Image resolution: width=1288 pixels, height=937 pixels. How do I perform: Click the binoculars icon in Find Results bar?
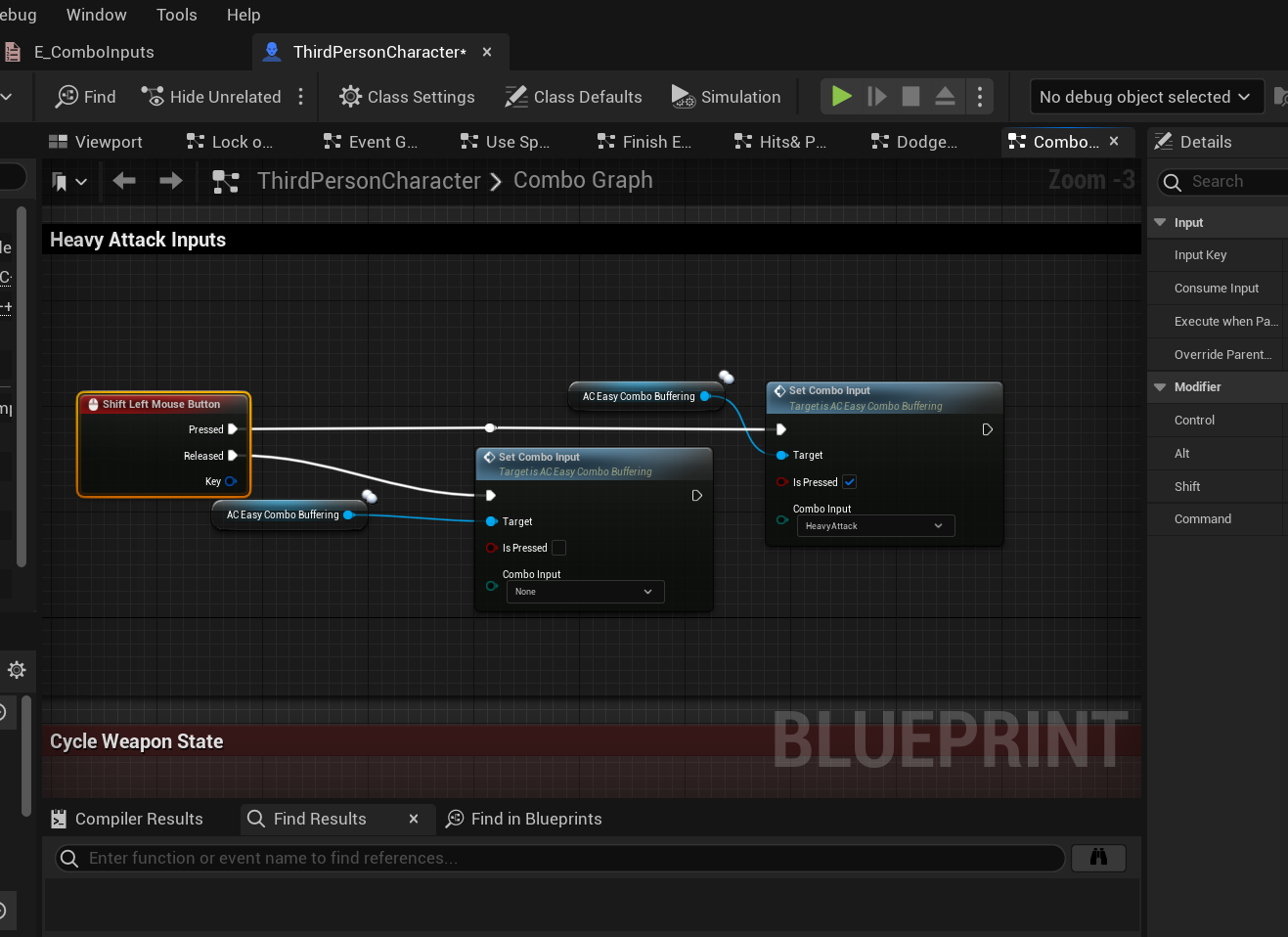1098,858
